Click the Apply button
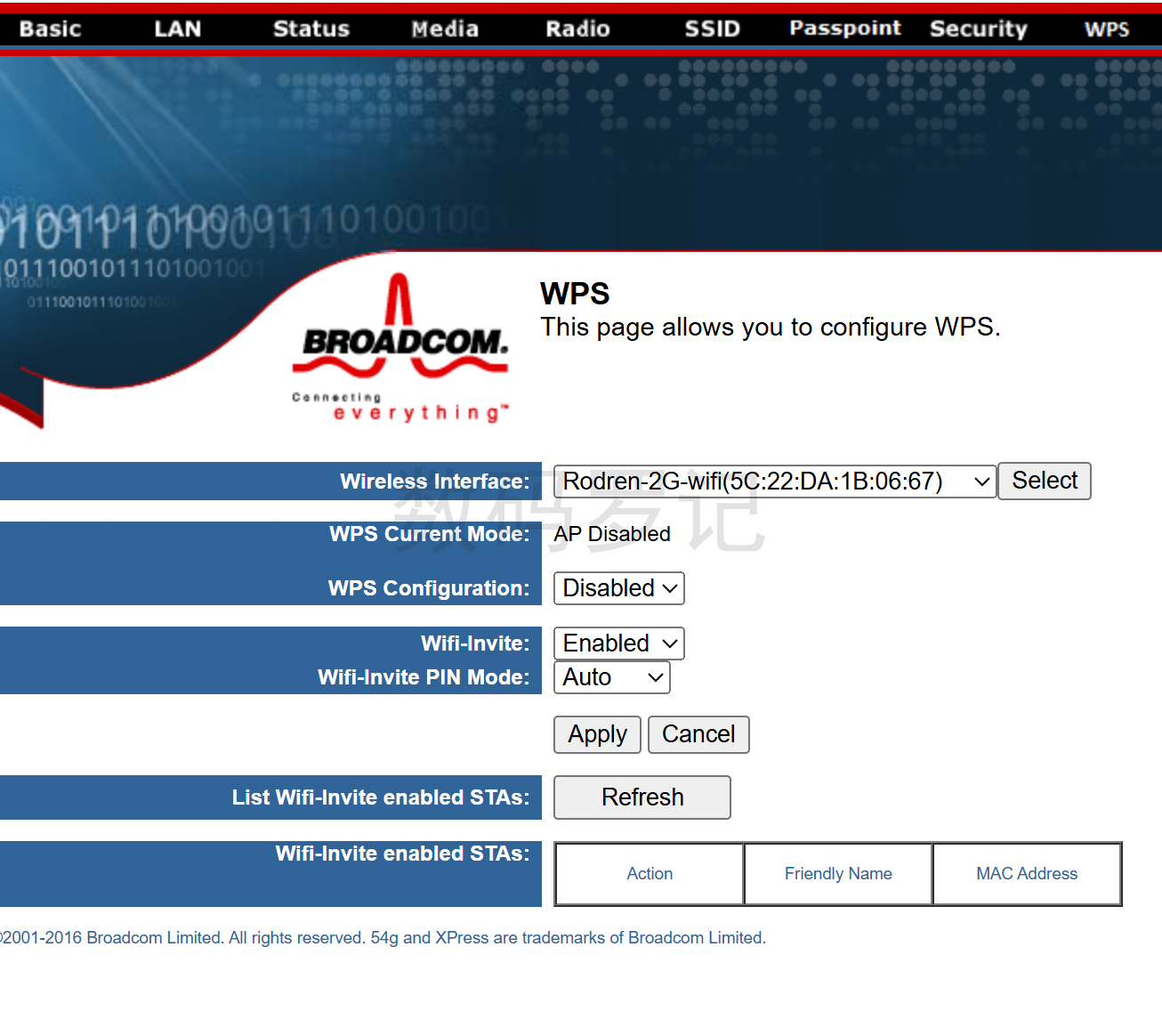 coord(597,735)
